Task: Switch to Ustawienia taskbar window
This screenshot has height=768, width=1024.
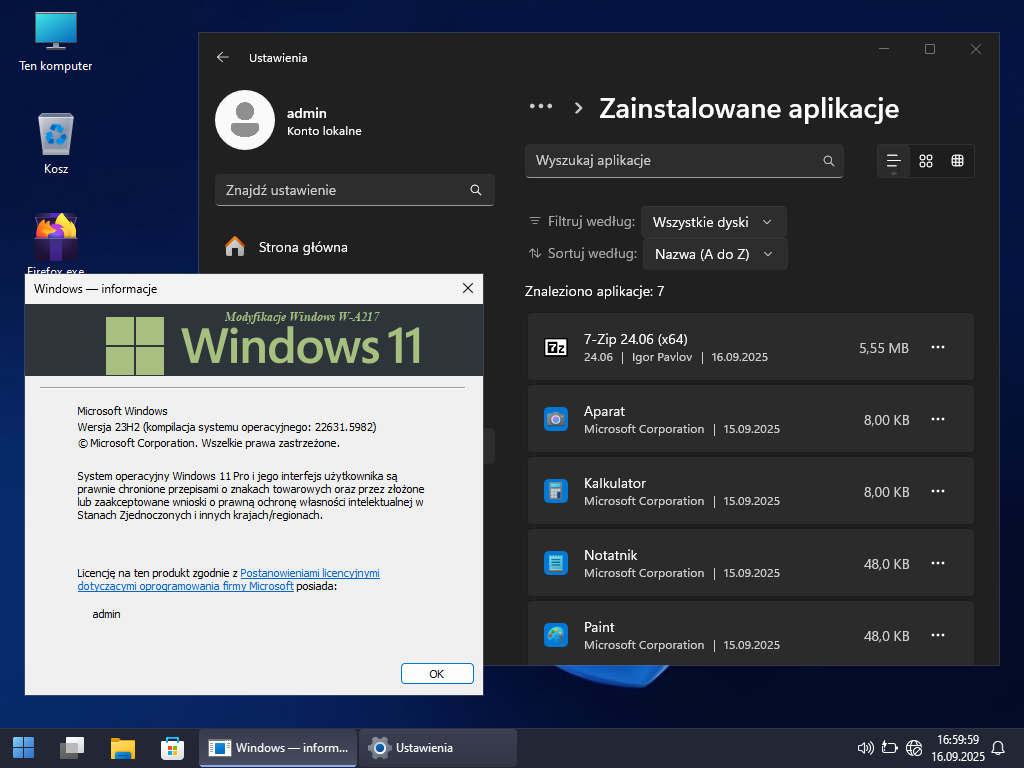Action: pyautogui.click(x=437, y=747)
